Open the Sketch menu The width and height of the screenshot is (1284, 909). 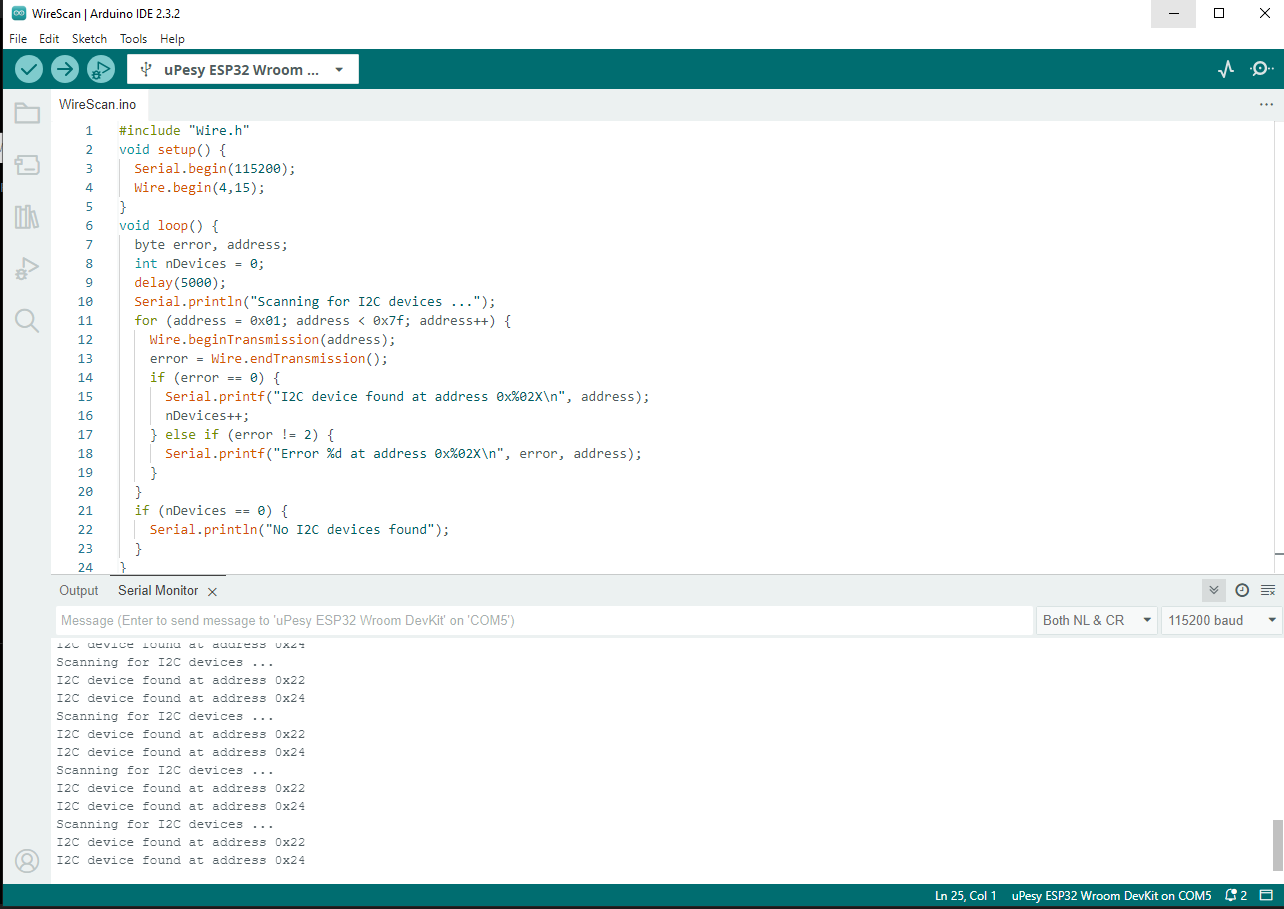coord(89,39)
